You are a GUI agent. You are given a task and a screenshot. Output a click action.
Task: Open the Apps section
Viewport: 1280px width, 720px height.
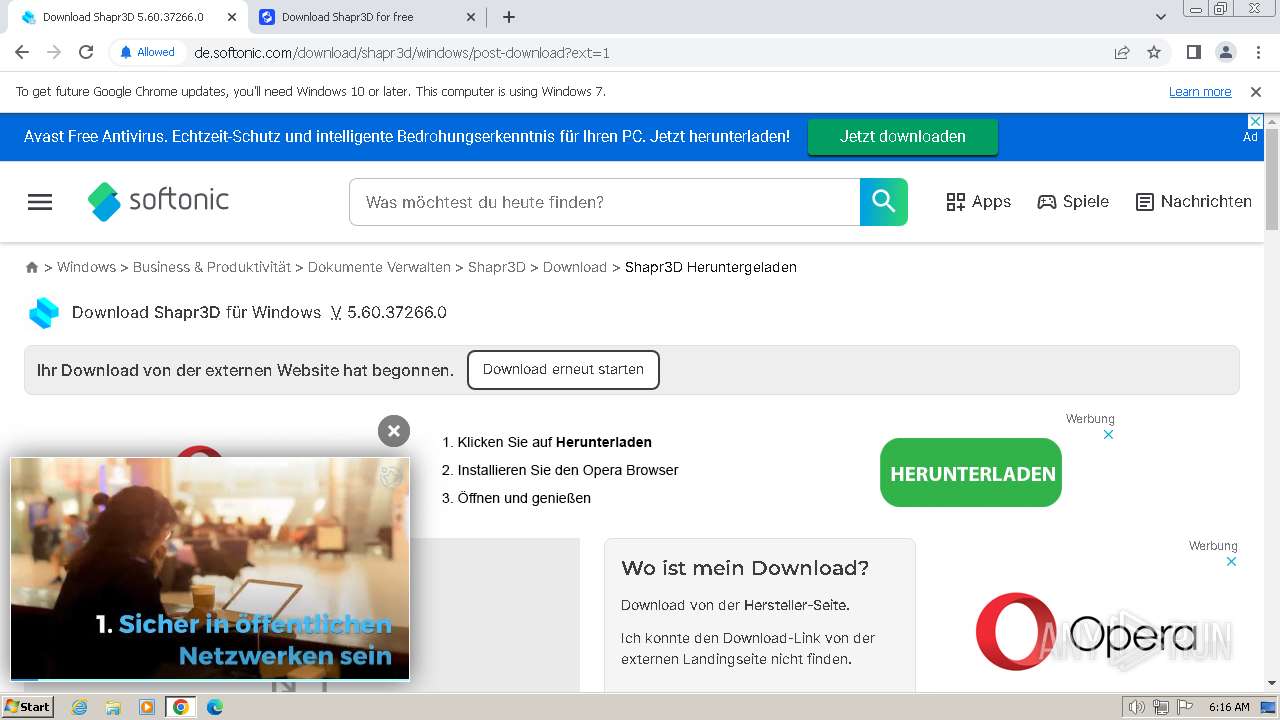click(x=979, y=202)
